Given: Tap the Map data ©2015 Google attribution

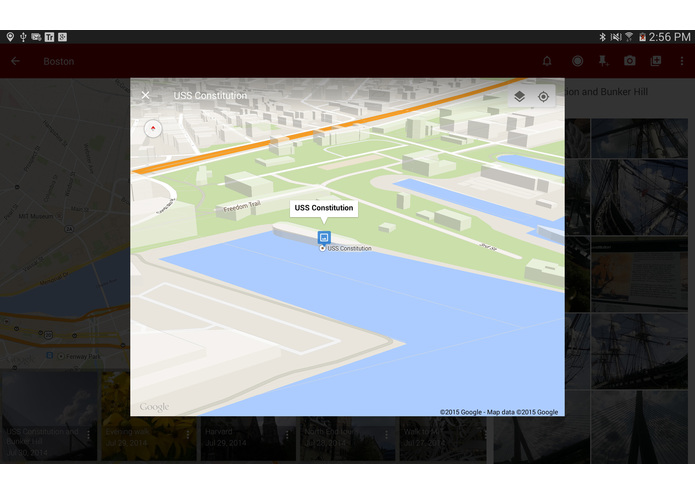Looking at the screenshot, I should click(x=523, y=412).
